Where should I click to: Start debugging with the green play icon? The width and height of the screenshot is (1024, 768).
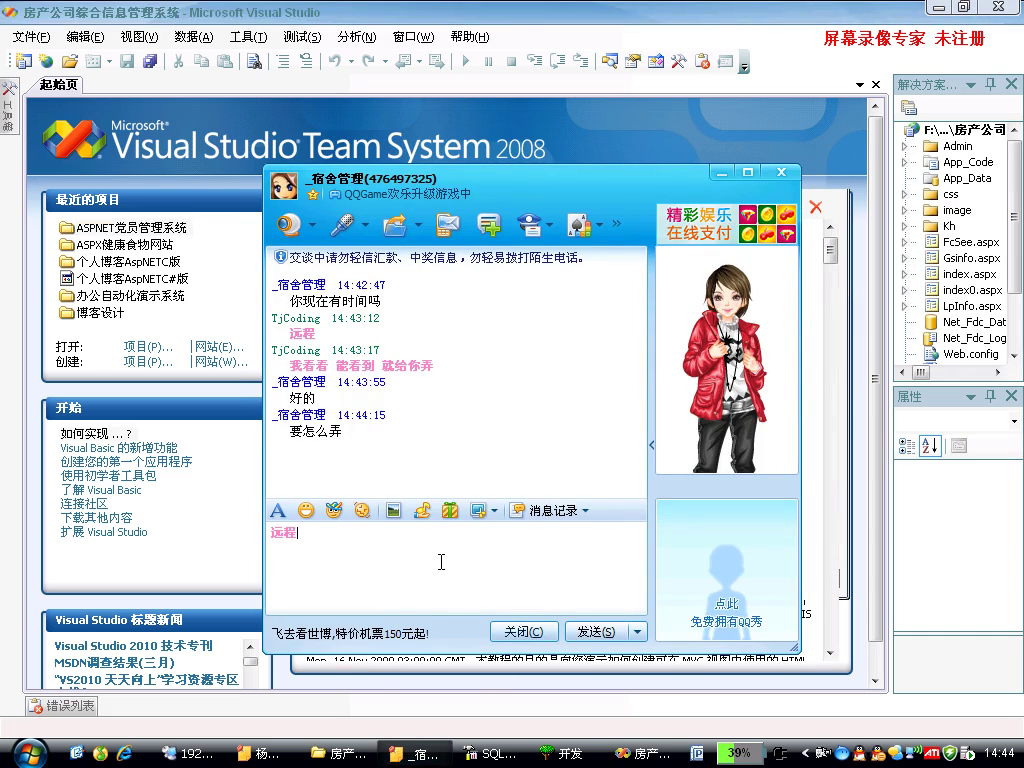point(466,61)
